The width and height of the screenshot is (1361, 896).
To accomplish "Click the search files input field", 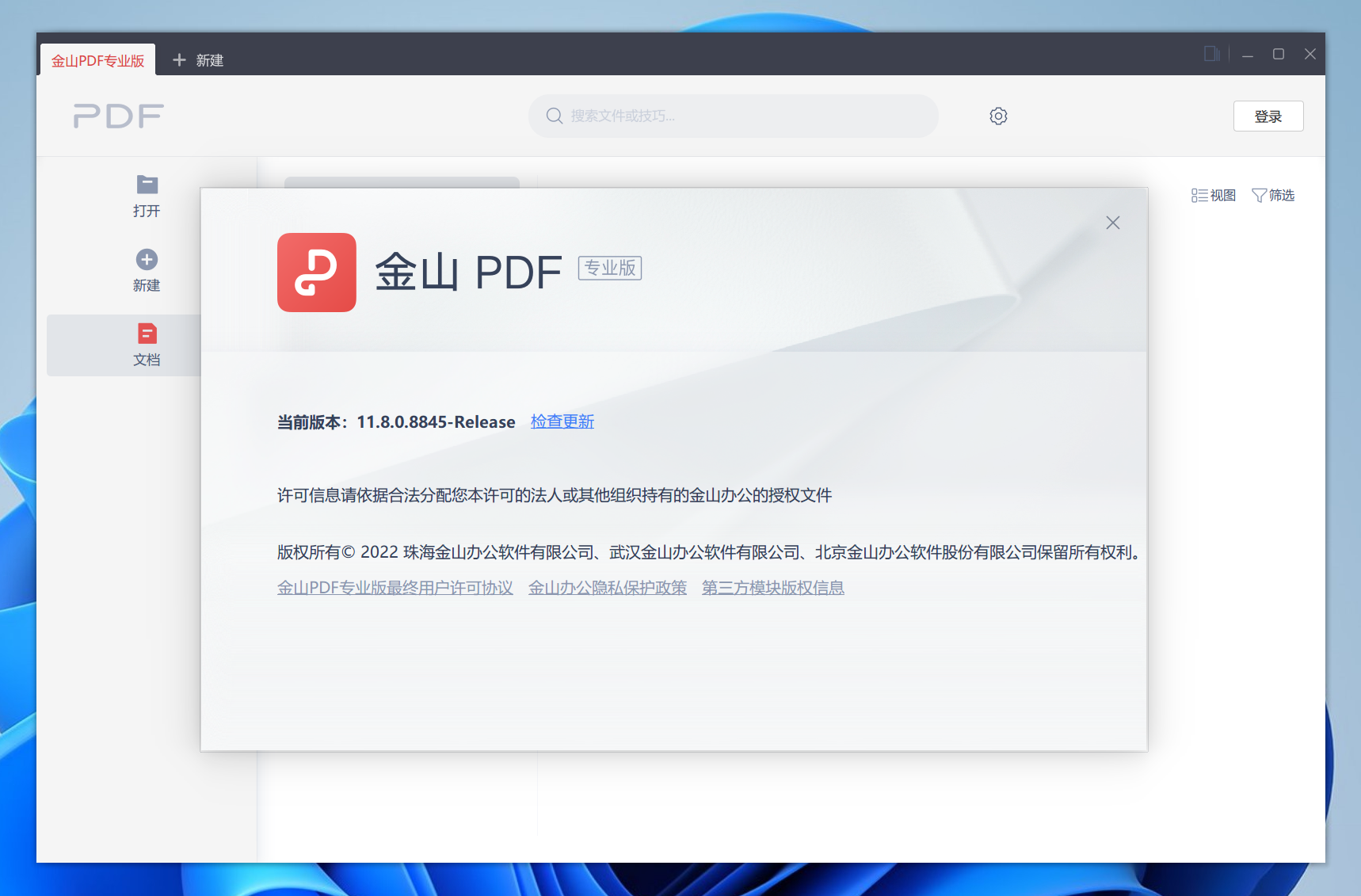I will pyautogui.click(x=734, y=116).
